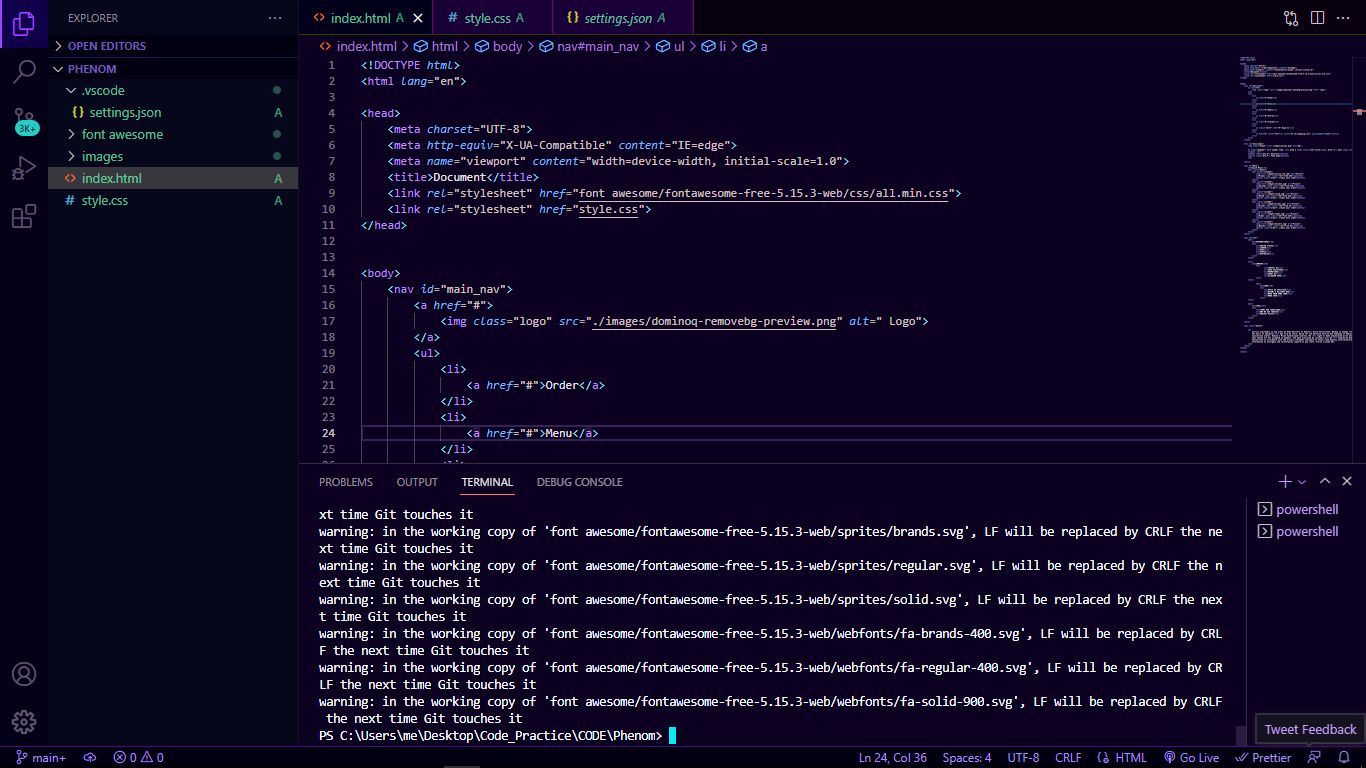Click the main+ git branch indicator
1366x768 pixels.
point(41,758)
